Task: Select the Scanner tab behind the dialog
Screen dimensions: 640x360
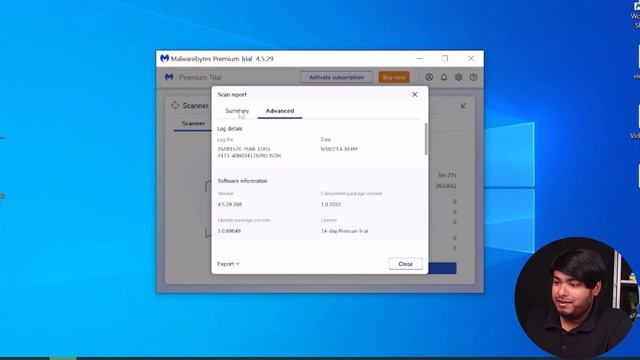Action: (193, 123)
